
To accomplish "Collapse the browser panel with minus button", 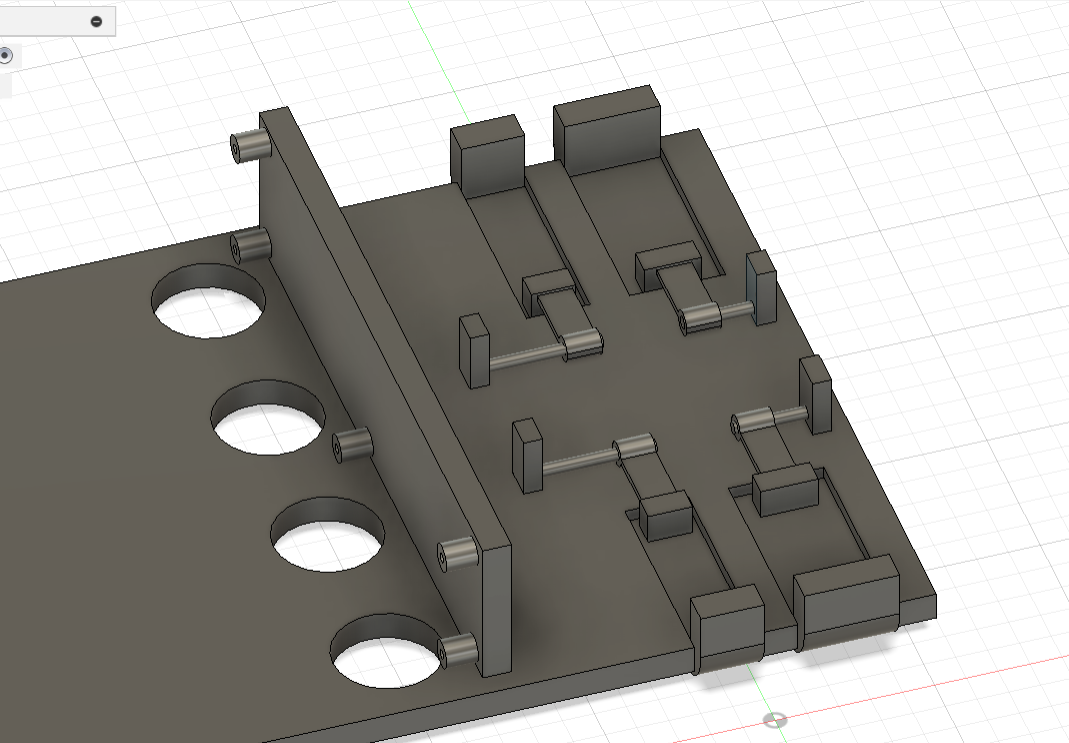I will [x=96, y=22].
